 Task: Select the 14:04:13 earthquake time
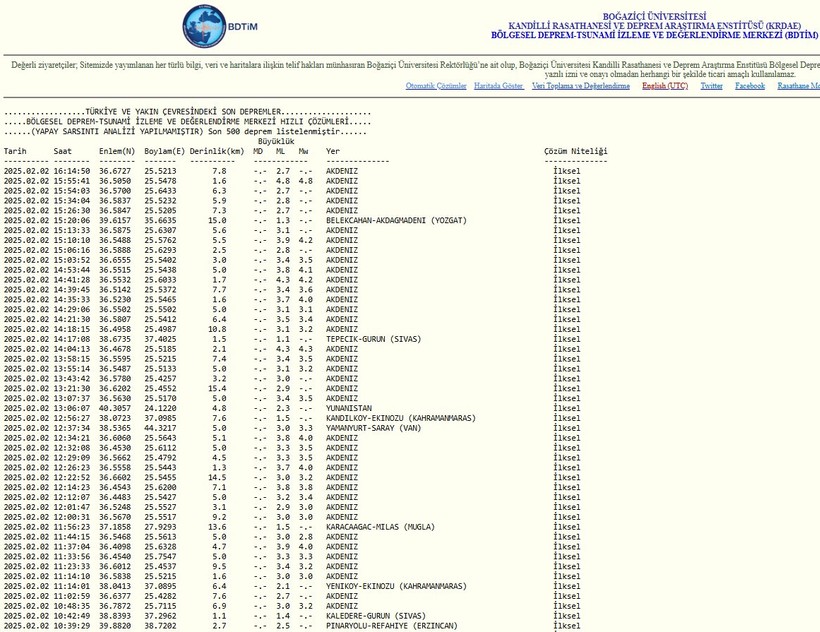72,349
